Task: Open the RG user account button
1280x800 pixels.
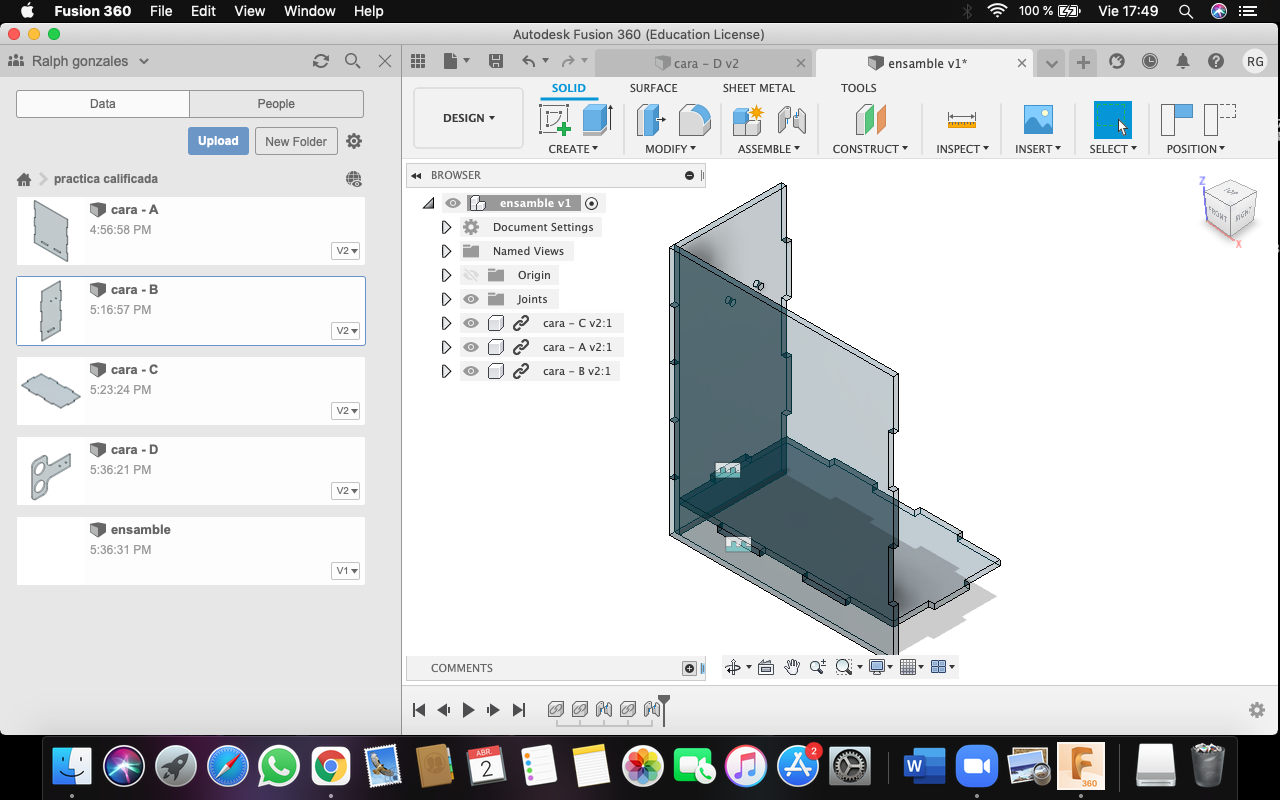Action: pyautogui.click(x=1255, y=62)
